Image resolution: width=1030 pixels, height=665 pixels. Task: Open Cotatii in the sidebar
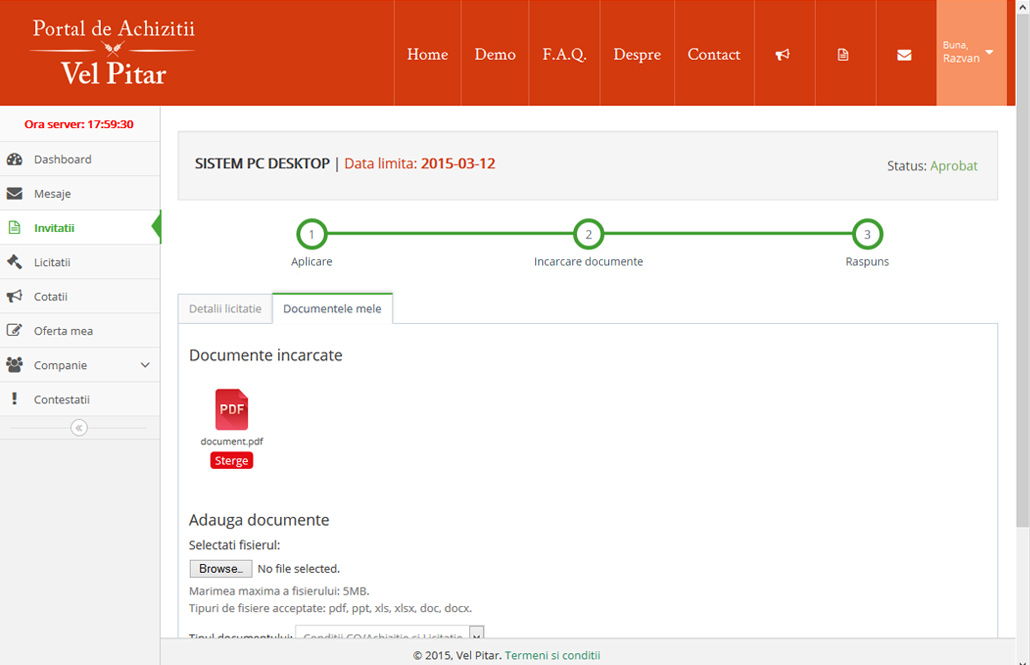tap(80, 296)
